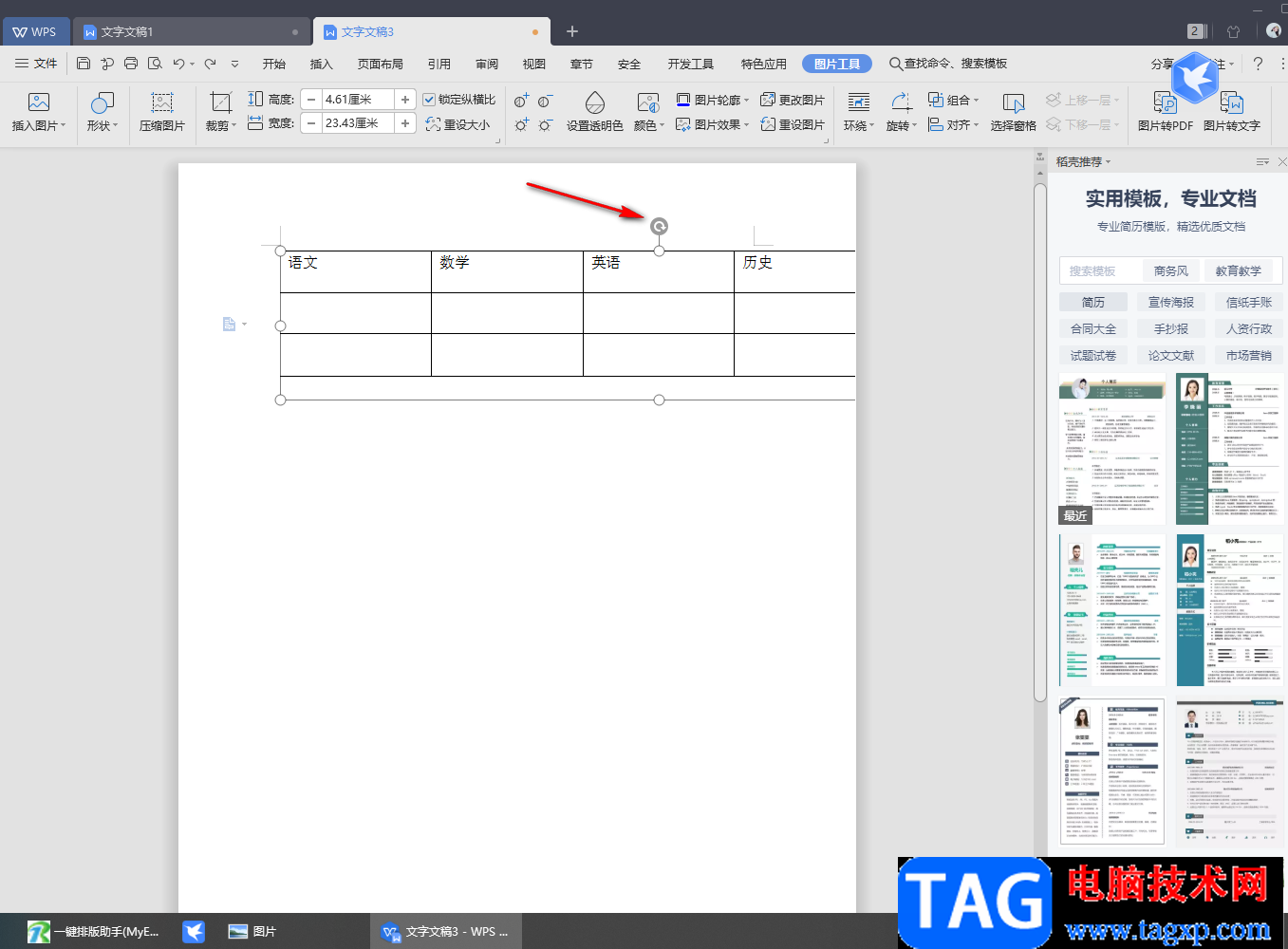Viewport: 1288px width, 949px height.
Task: Click the template search box (搜索模板)
Action: (x=1101, y=270)
